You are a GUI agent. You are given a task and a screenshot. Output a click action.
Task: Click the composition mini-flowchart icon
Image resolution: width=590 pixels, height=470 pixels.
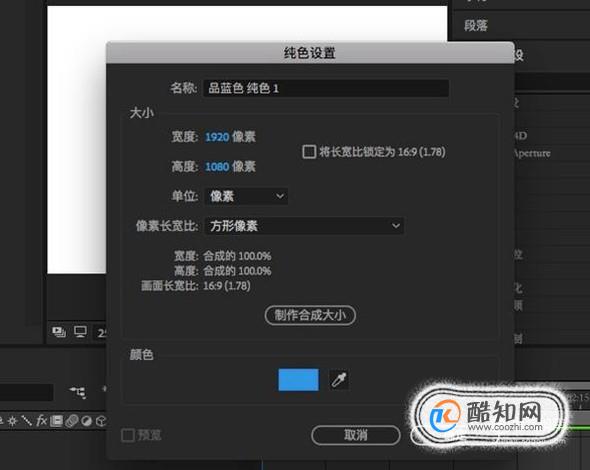point(78,392)
